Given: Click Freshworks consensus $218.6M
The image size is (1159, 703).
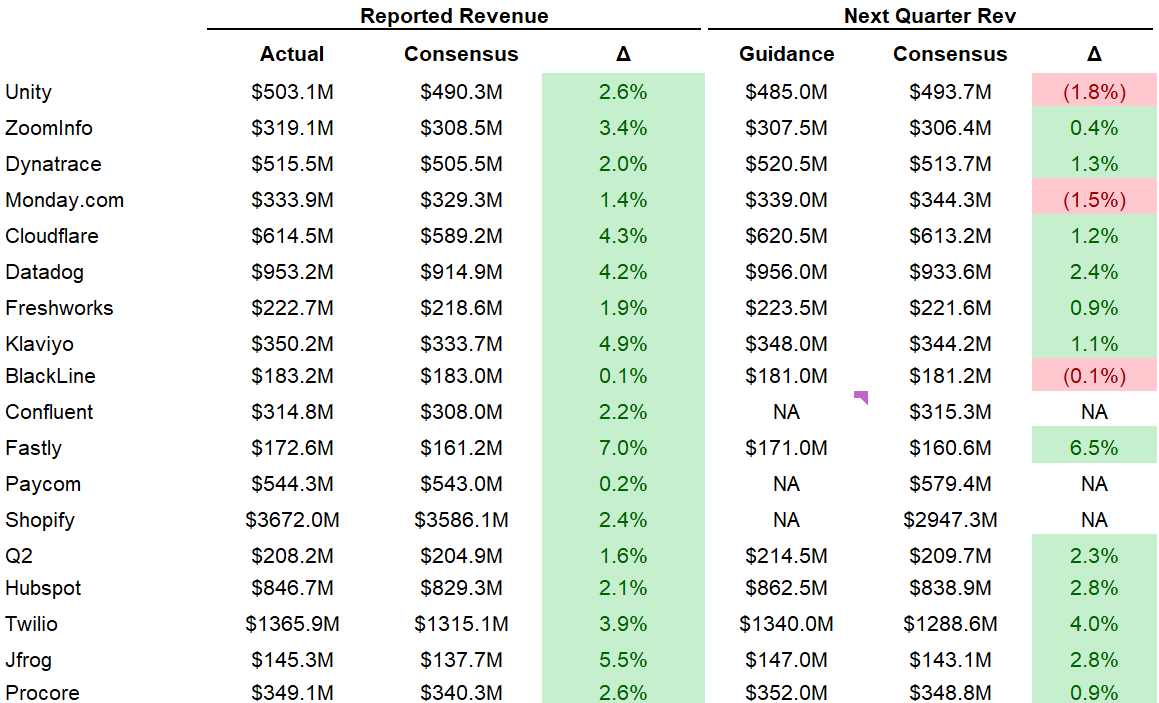Looking at the screenshot, I should coord(461,308).
